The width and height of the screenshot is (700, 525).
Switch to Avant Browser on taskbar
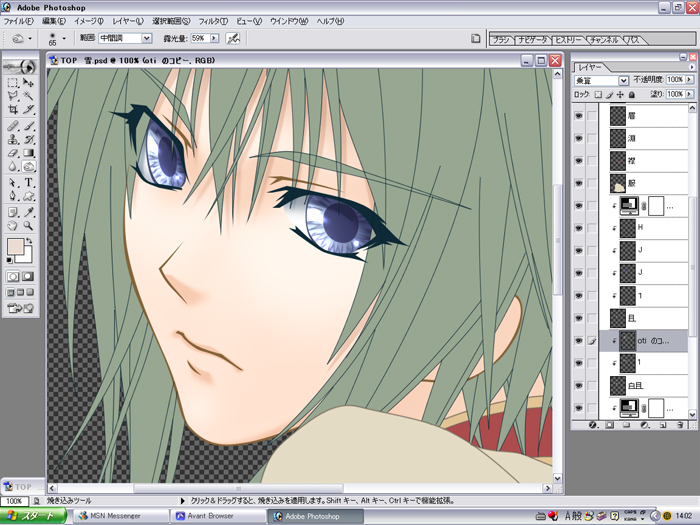pos(218,516)
